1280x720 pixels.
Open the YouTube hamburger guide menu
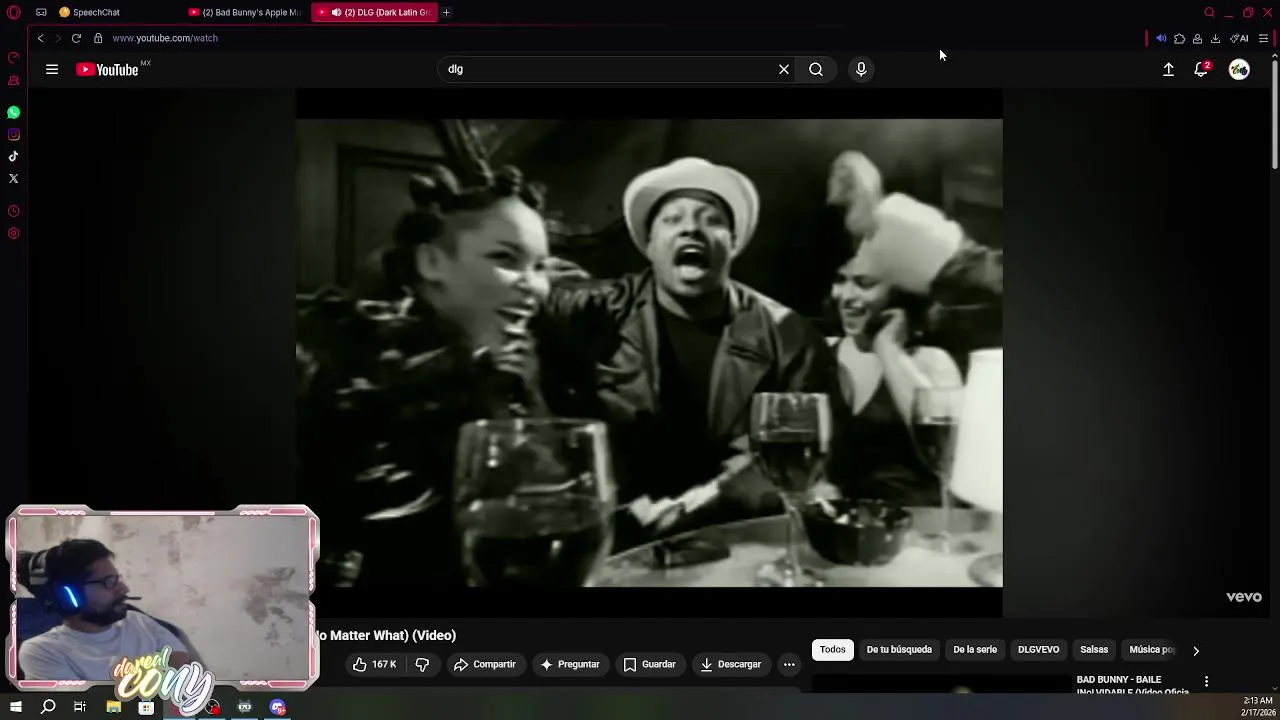52,69
